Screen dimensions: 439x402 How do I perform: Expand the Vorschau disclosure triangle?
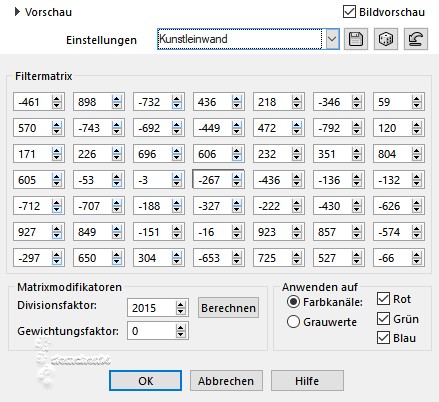(x=17, y=12)
